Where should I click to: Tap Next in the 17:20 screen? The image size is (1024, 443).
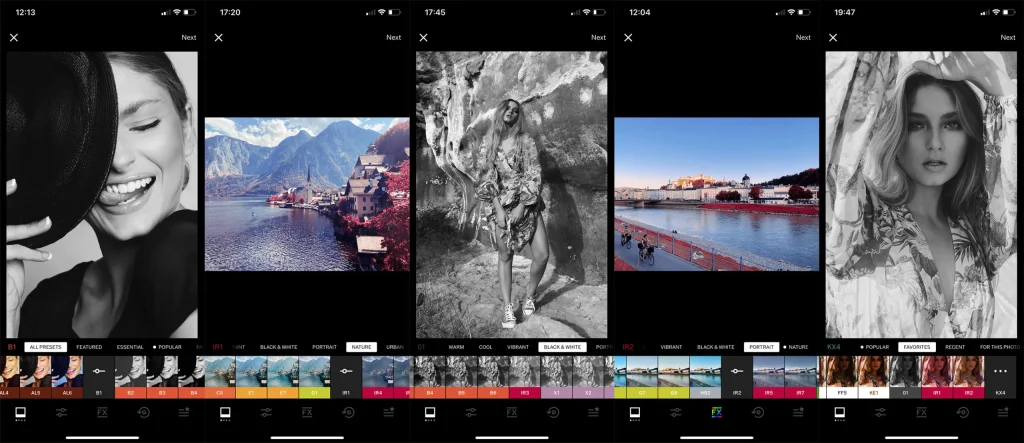pyautogui.click(x=393, y=38)
